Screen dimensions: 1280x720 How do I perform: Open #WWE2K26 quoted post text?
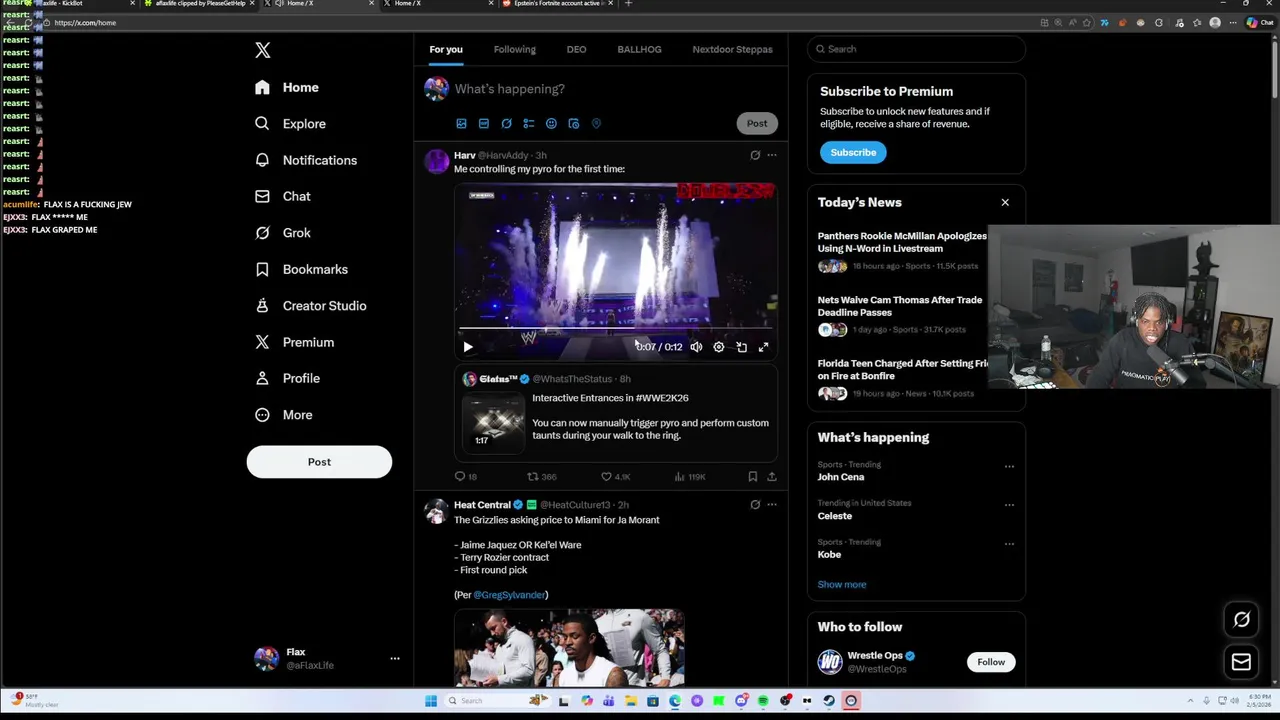610,398
